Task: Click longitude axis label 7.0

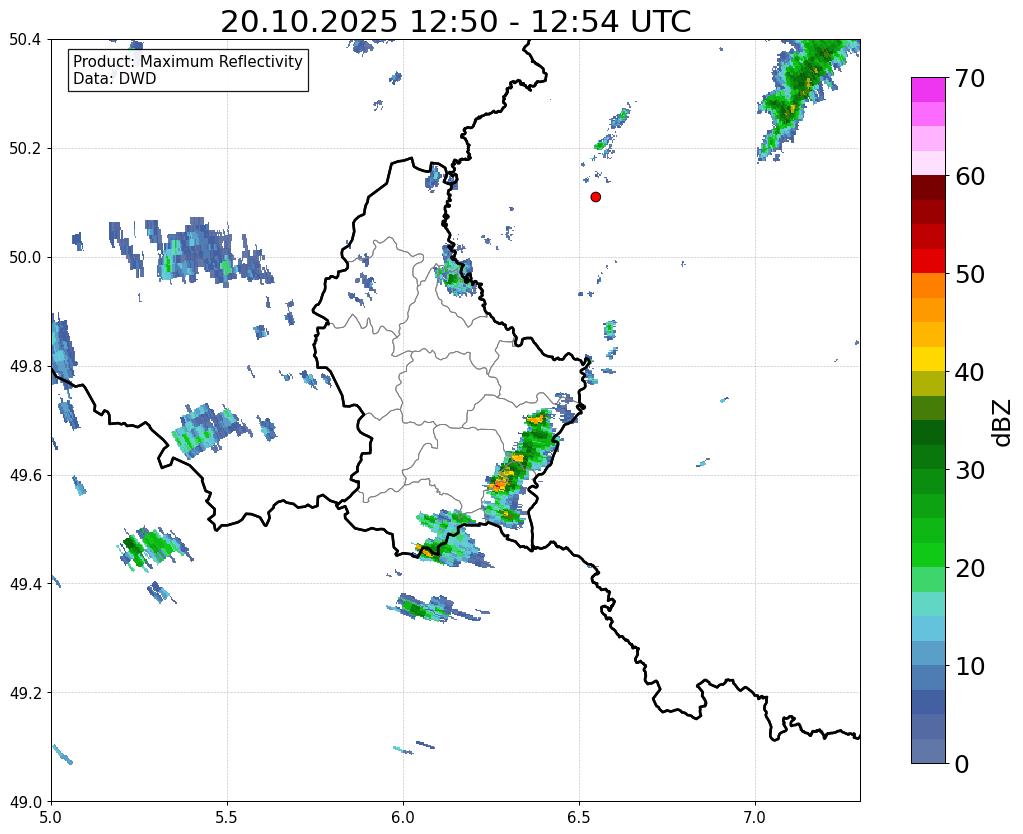Action: point(756,817)
